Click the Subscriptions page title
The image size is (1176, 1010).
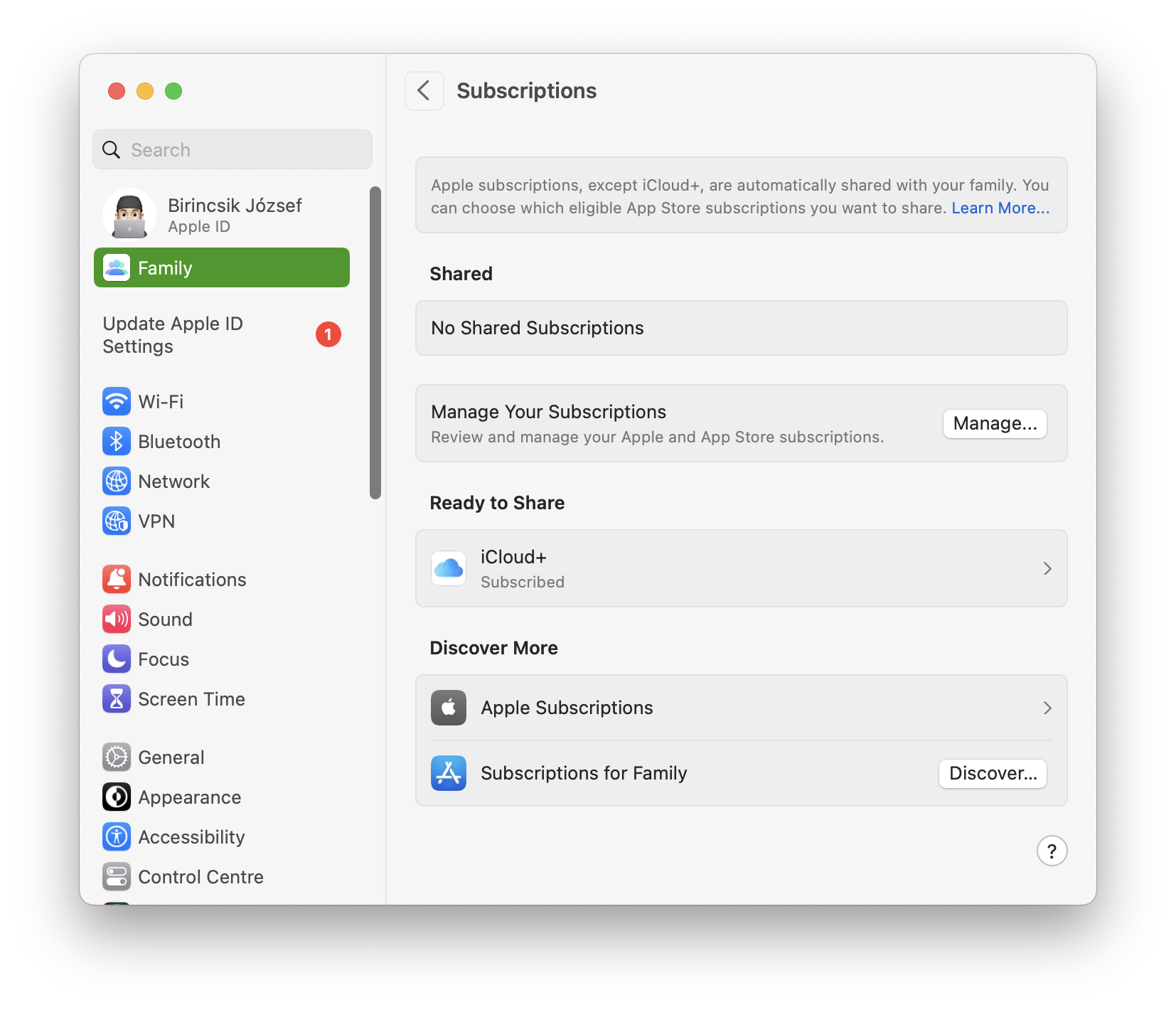click(527, 91)
